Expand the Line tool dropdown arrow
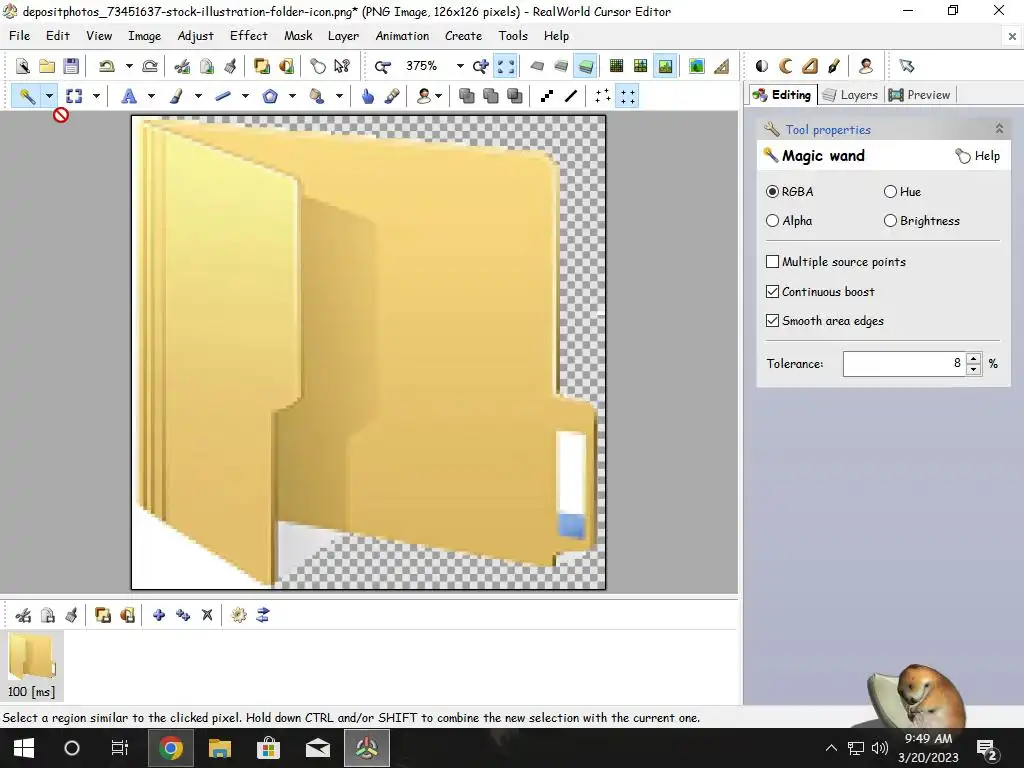1024x768 pixels. point(245,97)
